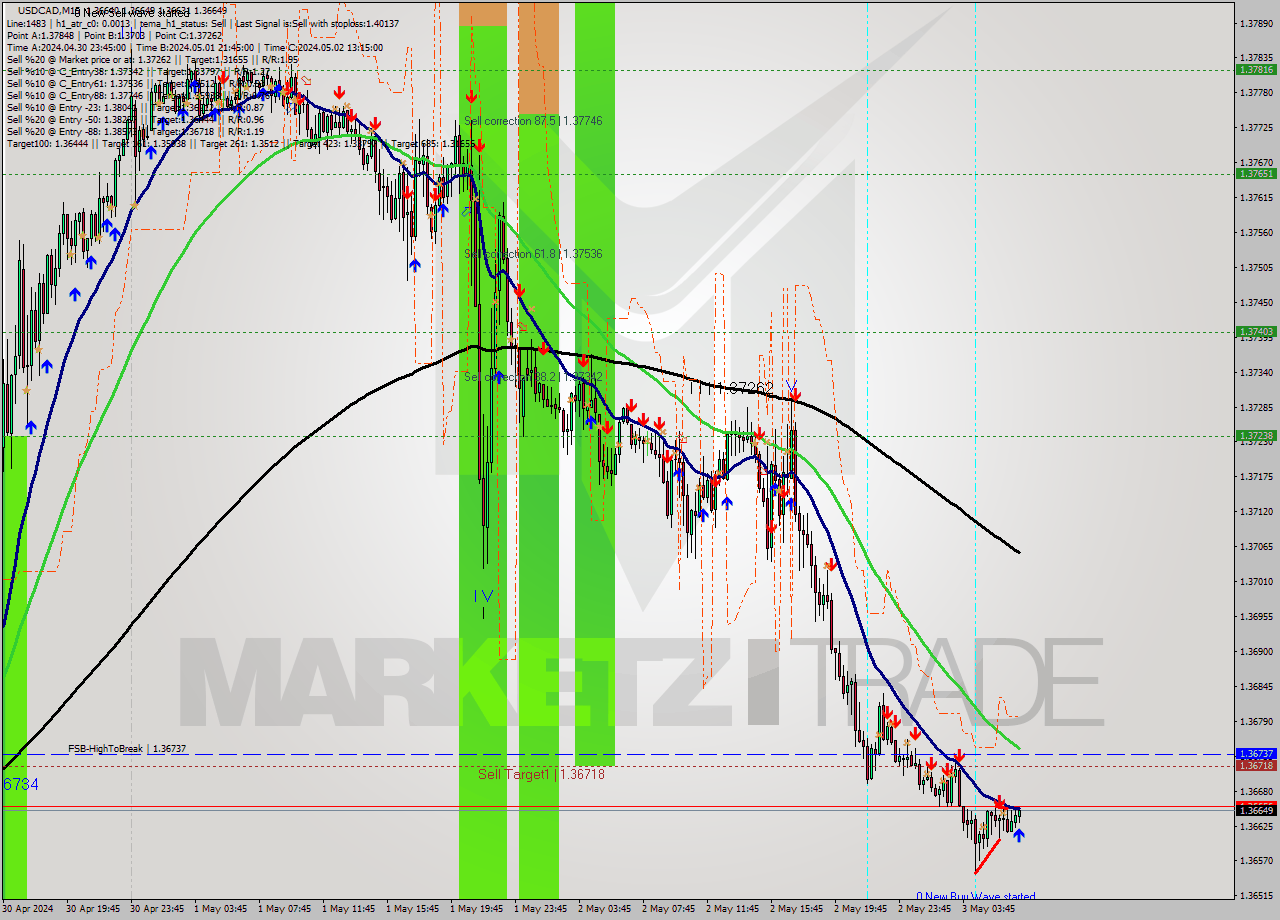Viewport: 1280px width, 920px height.
Task: Click 'Sell correction 38.2' label
Action: click(533, 377)
